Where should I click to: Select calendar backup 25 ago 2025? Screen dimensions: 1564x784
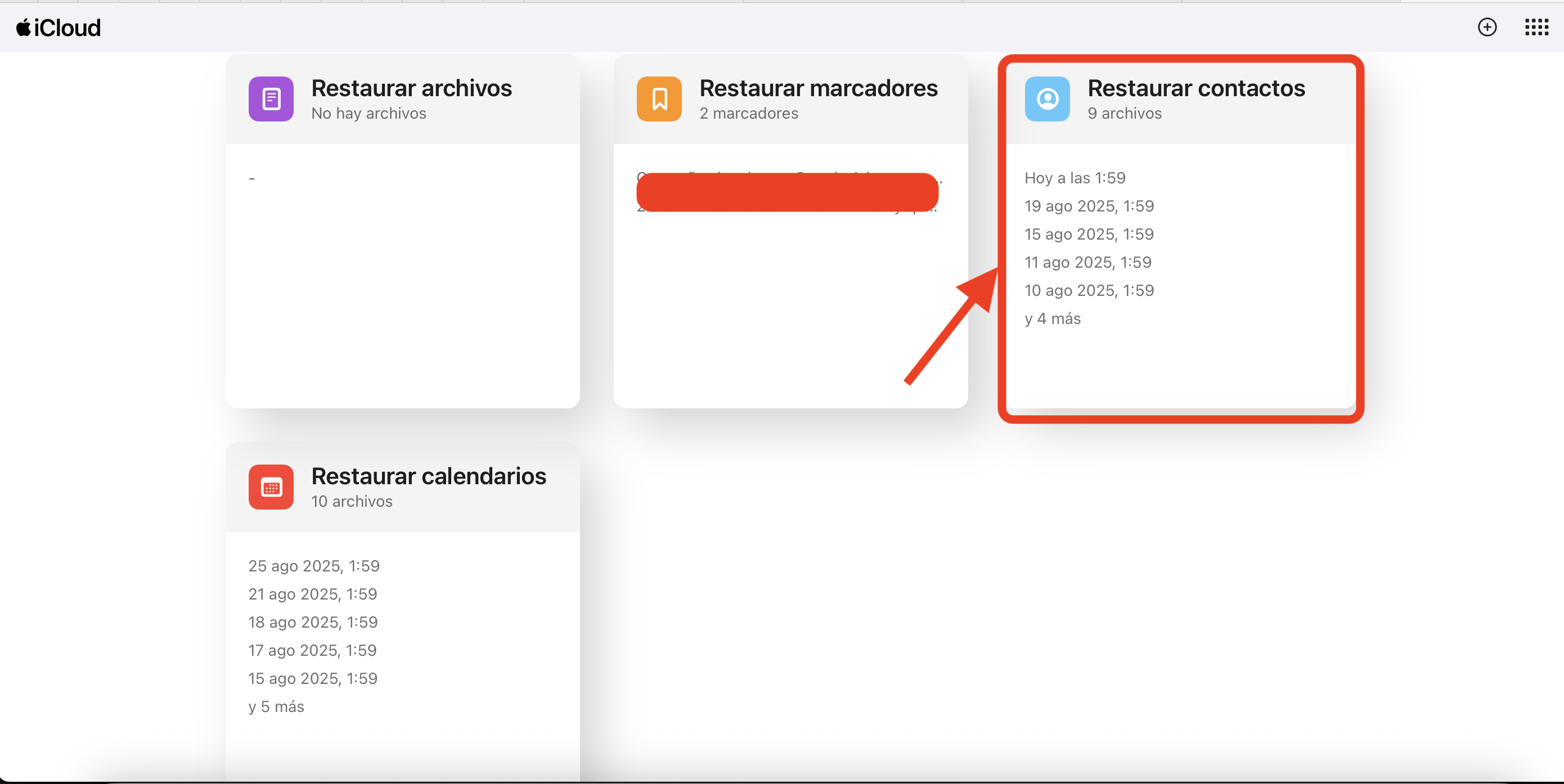[313, 566]
